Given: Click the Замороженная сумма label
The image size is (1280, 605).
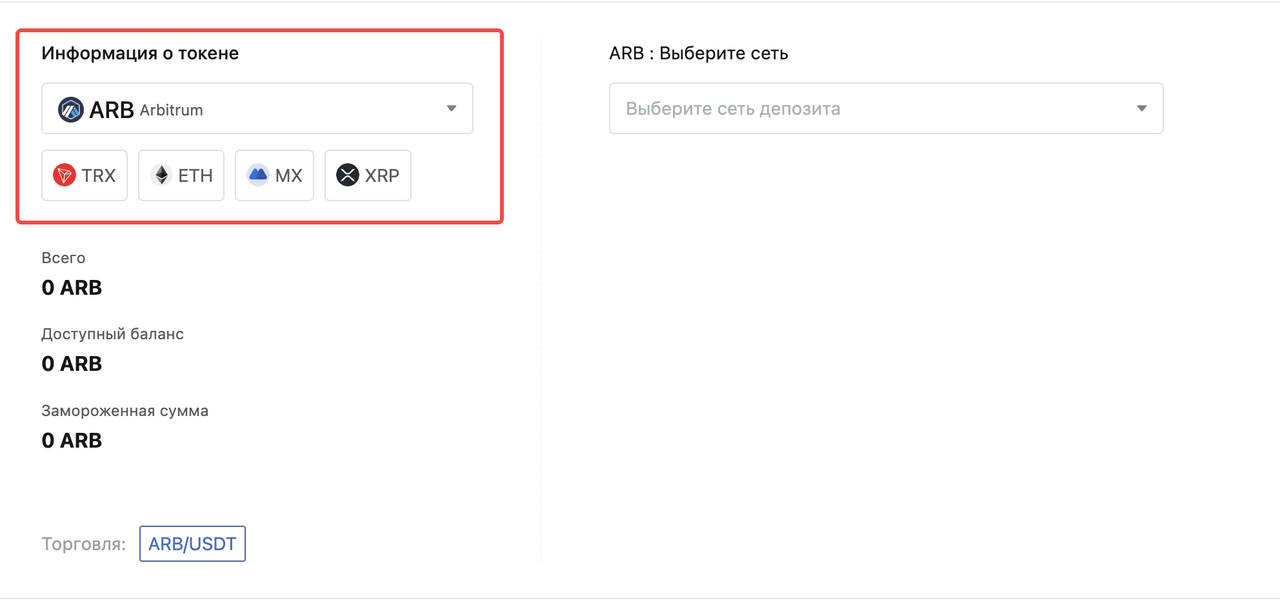Looking at the screenshot, I should click(125, 411).
